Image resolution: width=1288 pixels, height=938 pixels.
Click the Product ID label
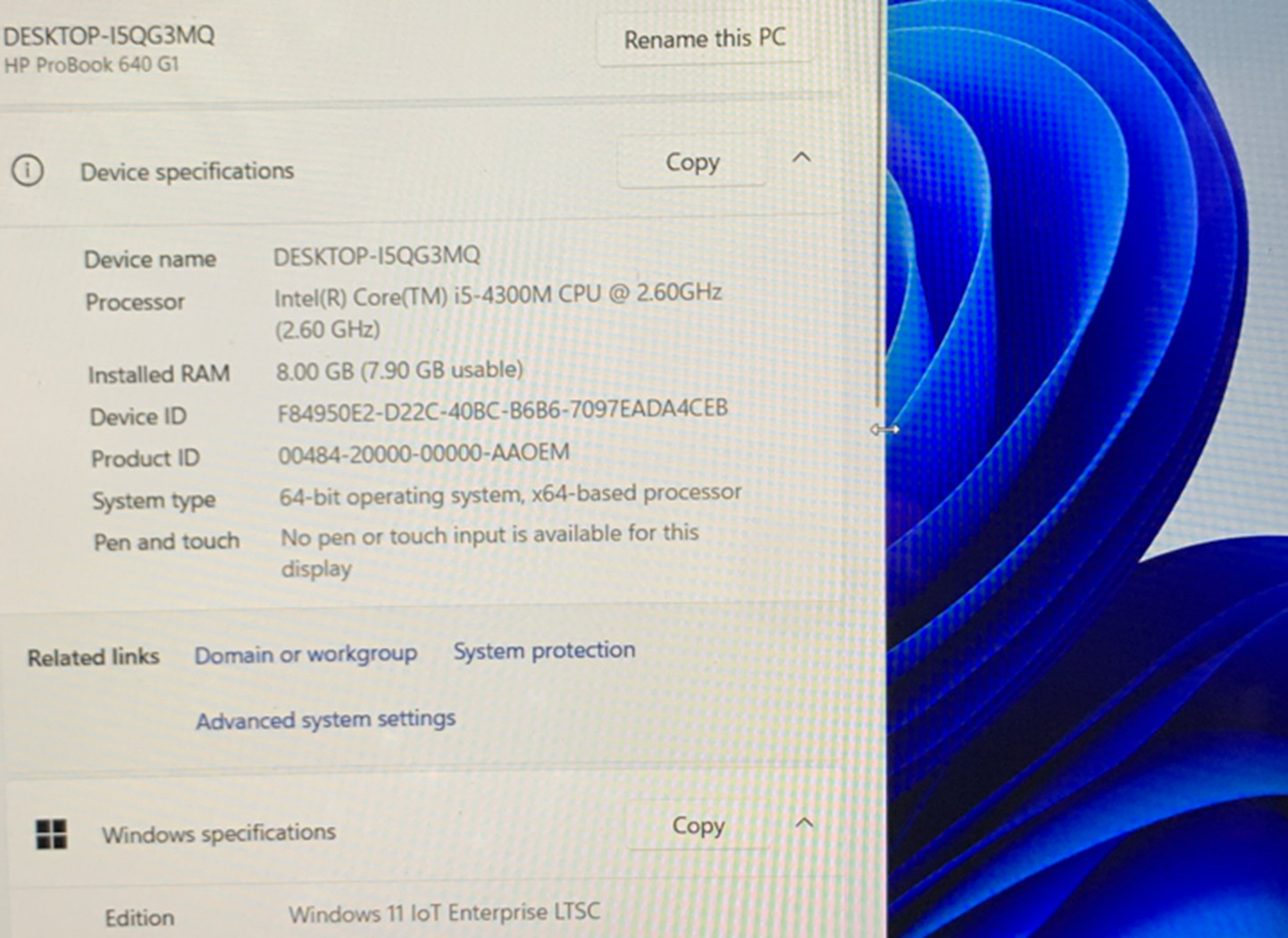click(145, 459)
